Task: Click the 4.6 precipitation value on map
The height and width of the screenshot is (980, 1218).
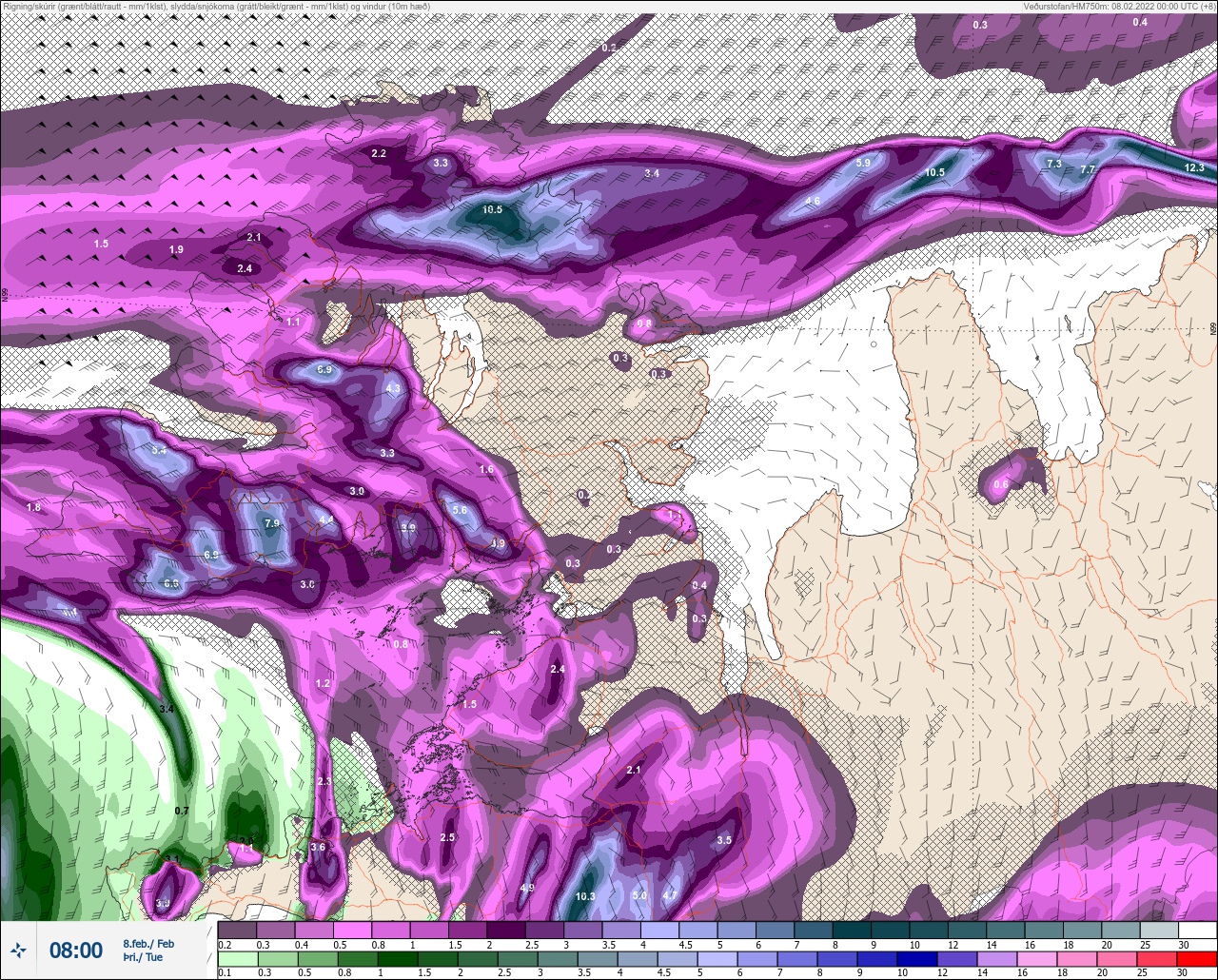Action: pyautogui.click(x=813, y=202)
